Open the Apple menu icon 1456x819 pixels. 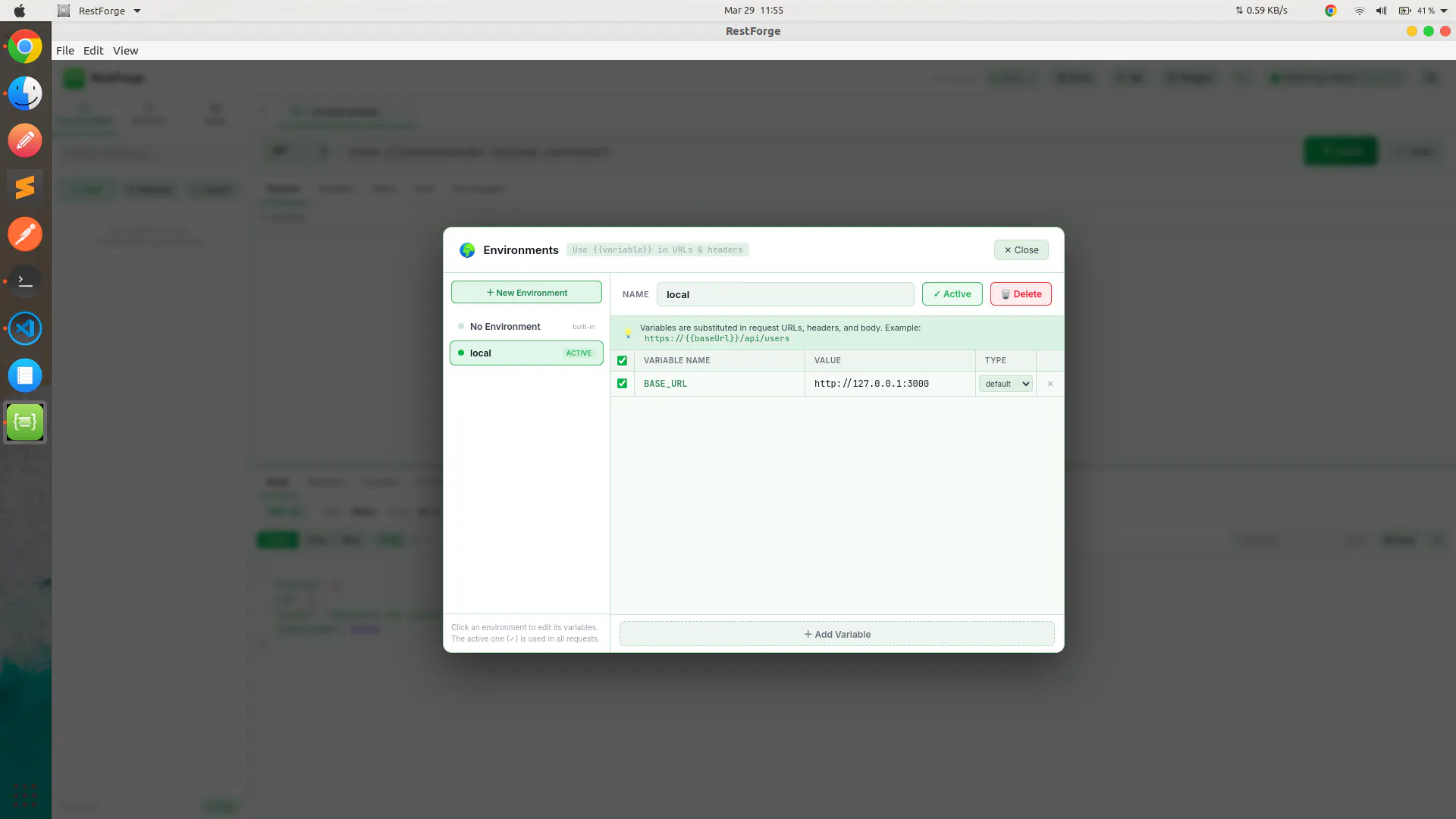pyautogui.click(x=20, y=11)
